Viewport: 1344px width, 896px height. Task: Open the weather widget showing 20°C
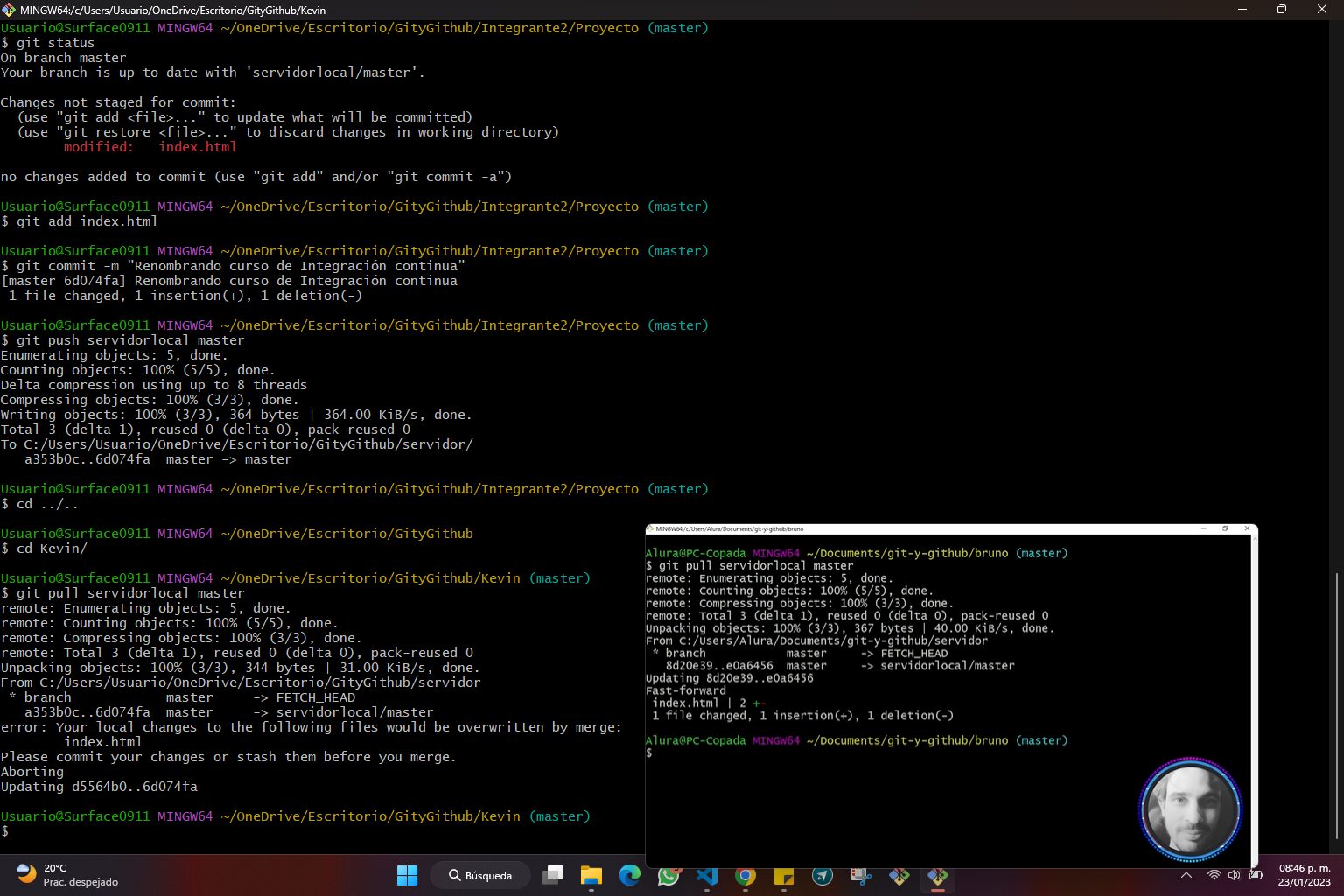68,875
